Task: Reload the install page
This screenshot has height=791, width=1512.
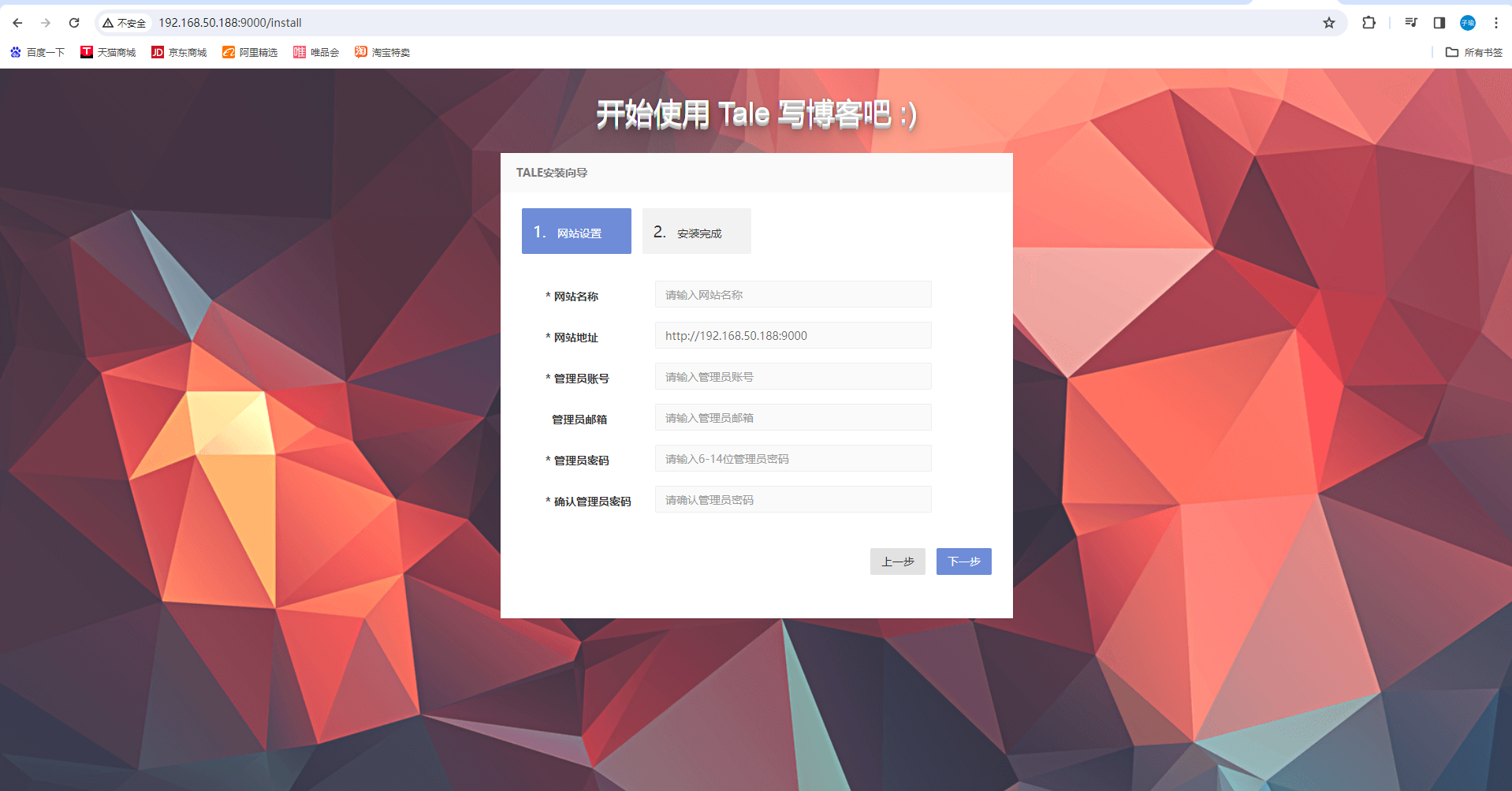Action: 74,23
